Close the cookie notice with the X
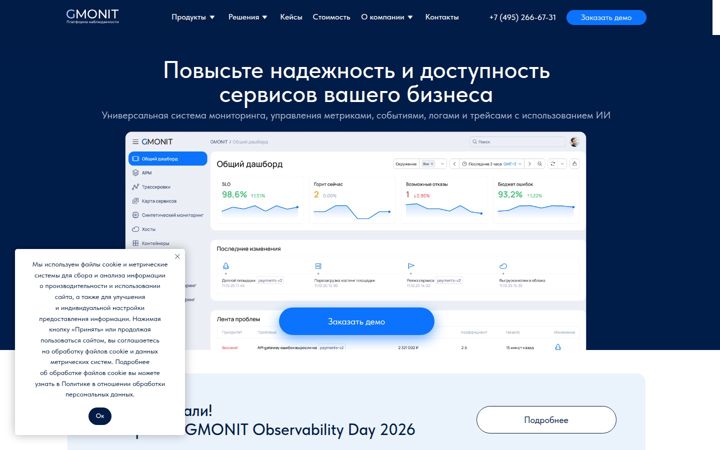Screen dimensions: 720x450 [177, 256]
